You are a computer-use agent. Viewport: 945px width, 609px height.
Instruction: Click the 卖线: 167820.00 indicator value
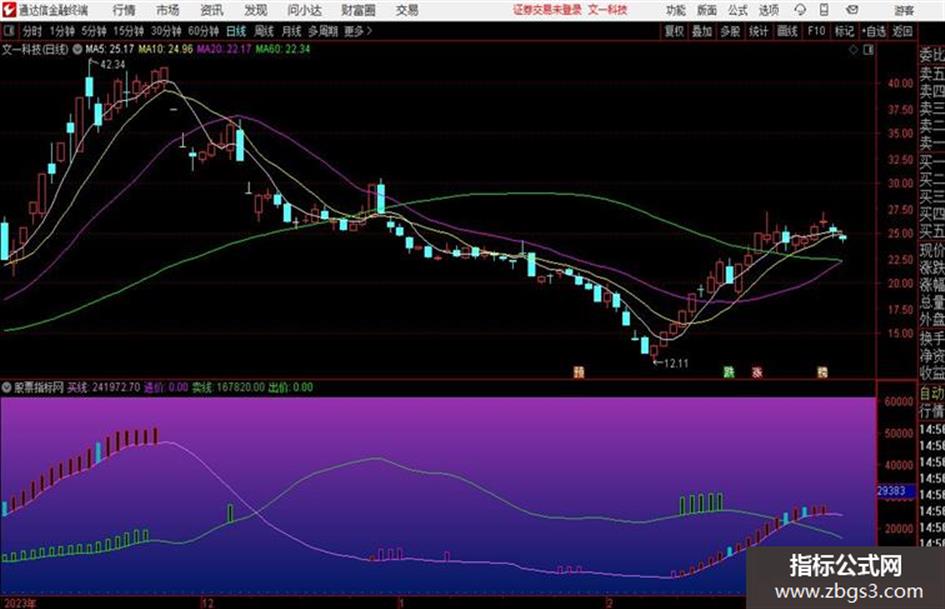[x=228, y=388]
